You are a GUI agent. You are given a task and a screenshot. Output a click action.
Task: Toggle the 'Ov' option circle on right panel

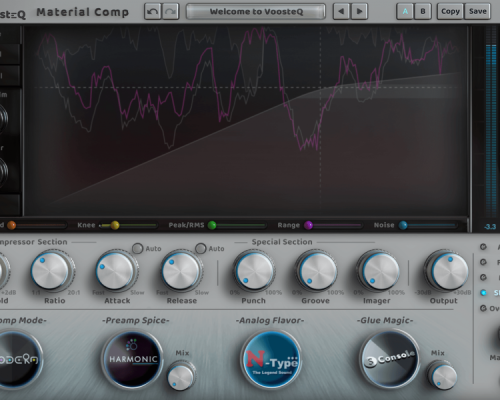[x=483, y=308]
